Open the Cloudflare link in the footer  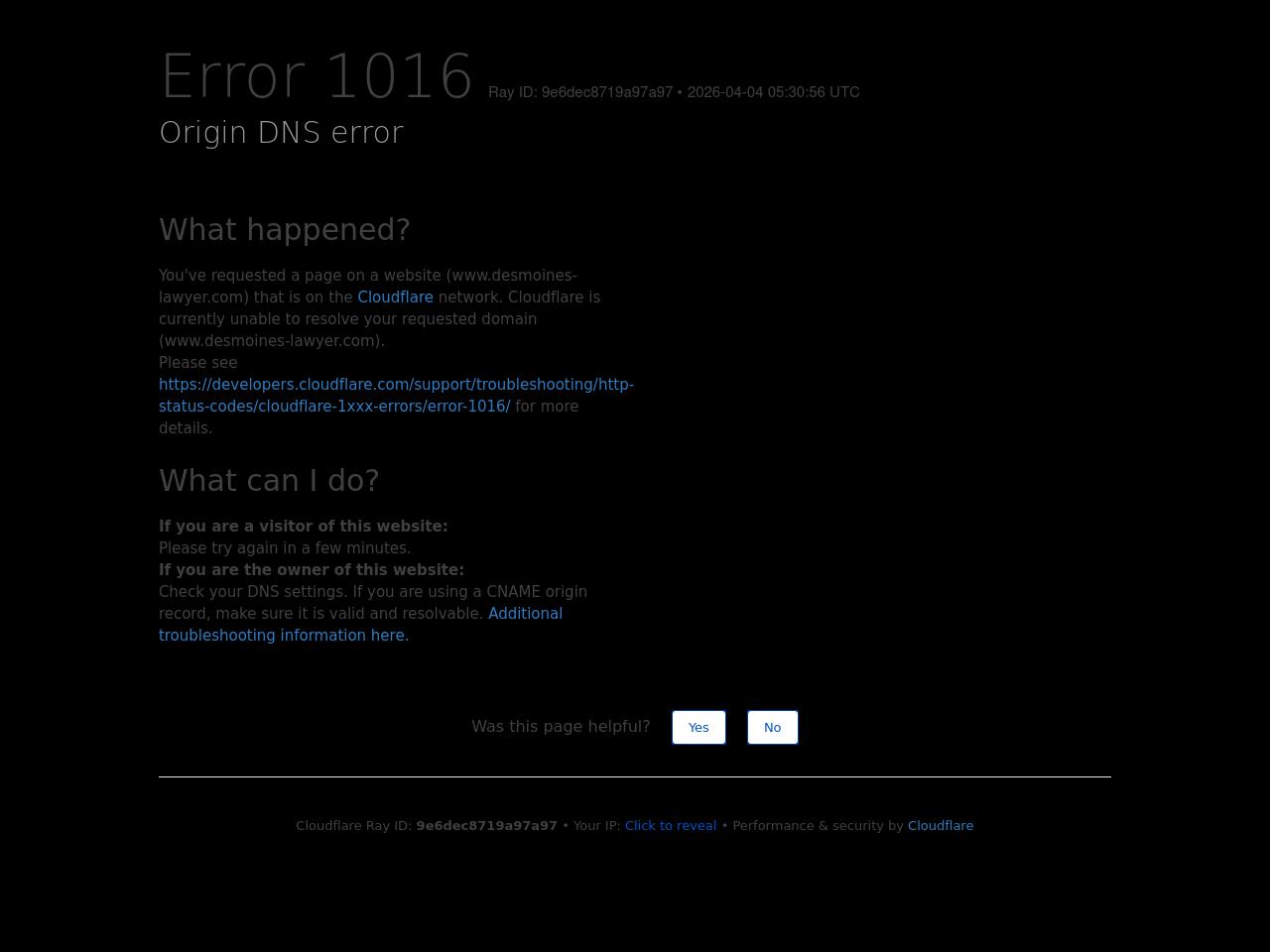[x=940, y=826]
